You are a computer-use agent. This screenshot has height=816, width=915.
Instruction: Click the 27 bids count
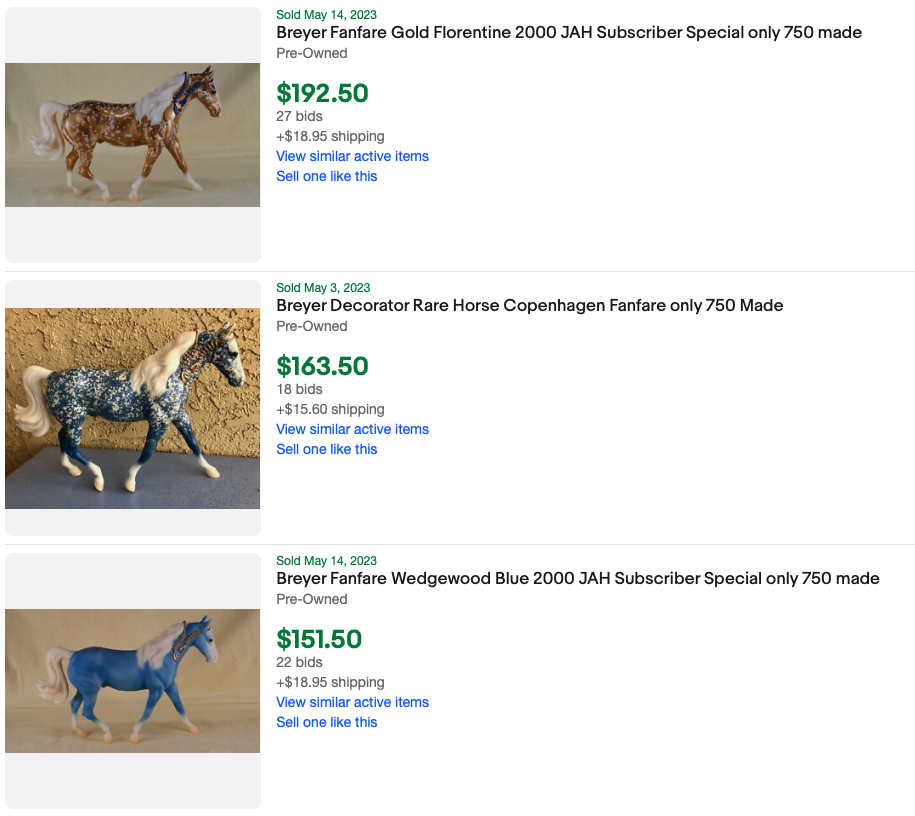click(299, 116)
